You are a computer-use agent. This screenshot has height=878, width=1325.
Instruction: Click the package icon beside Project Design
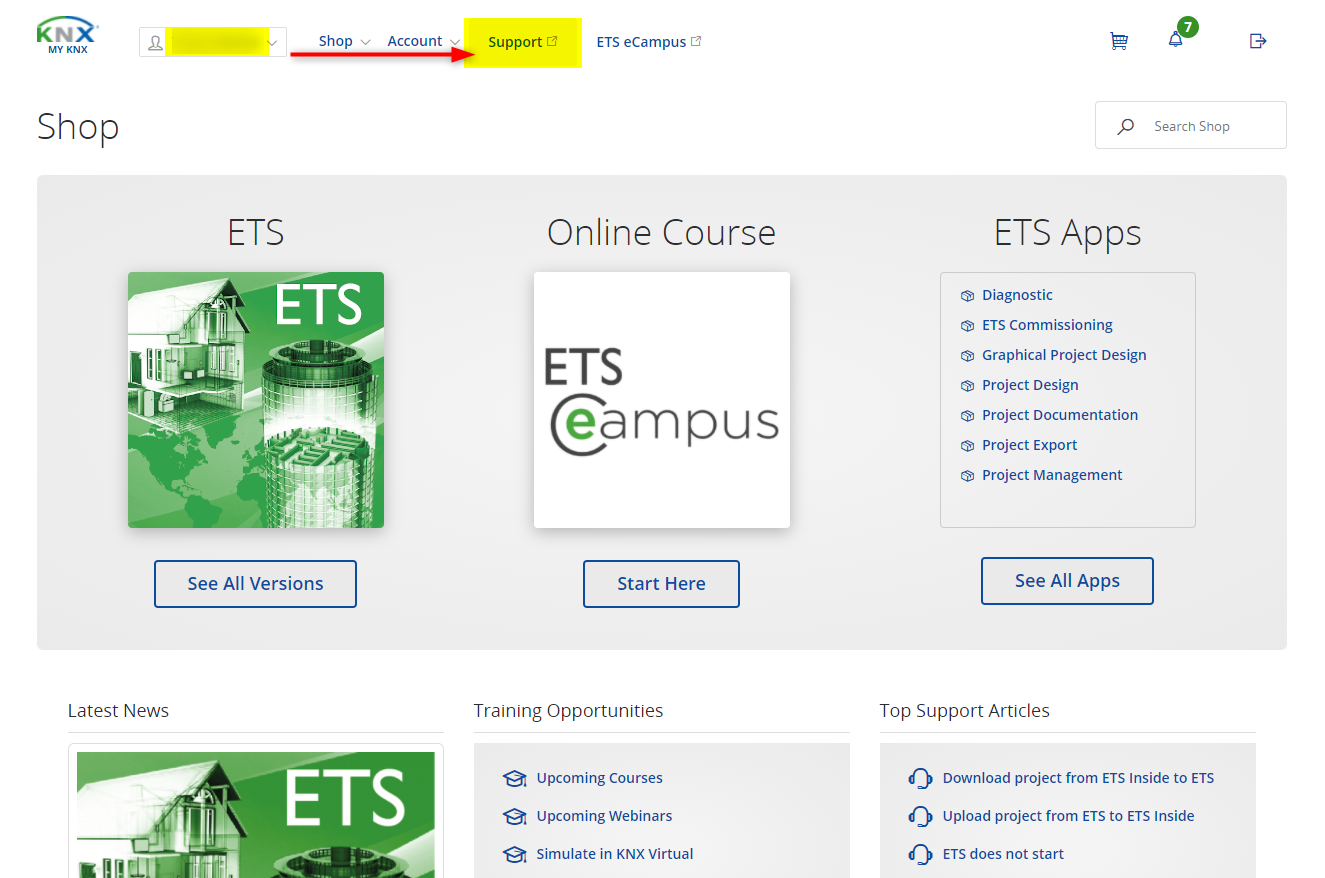967,385
